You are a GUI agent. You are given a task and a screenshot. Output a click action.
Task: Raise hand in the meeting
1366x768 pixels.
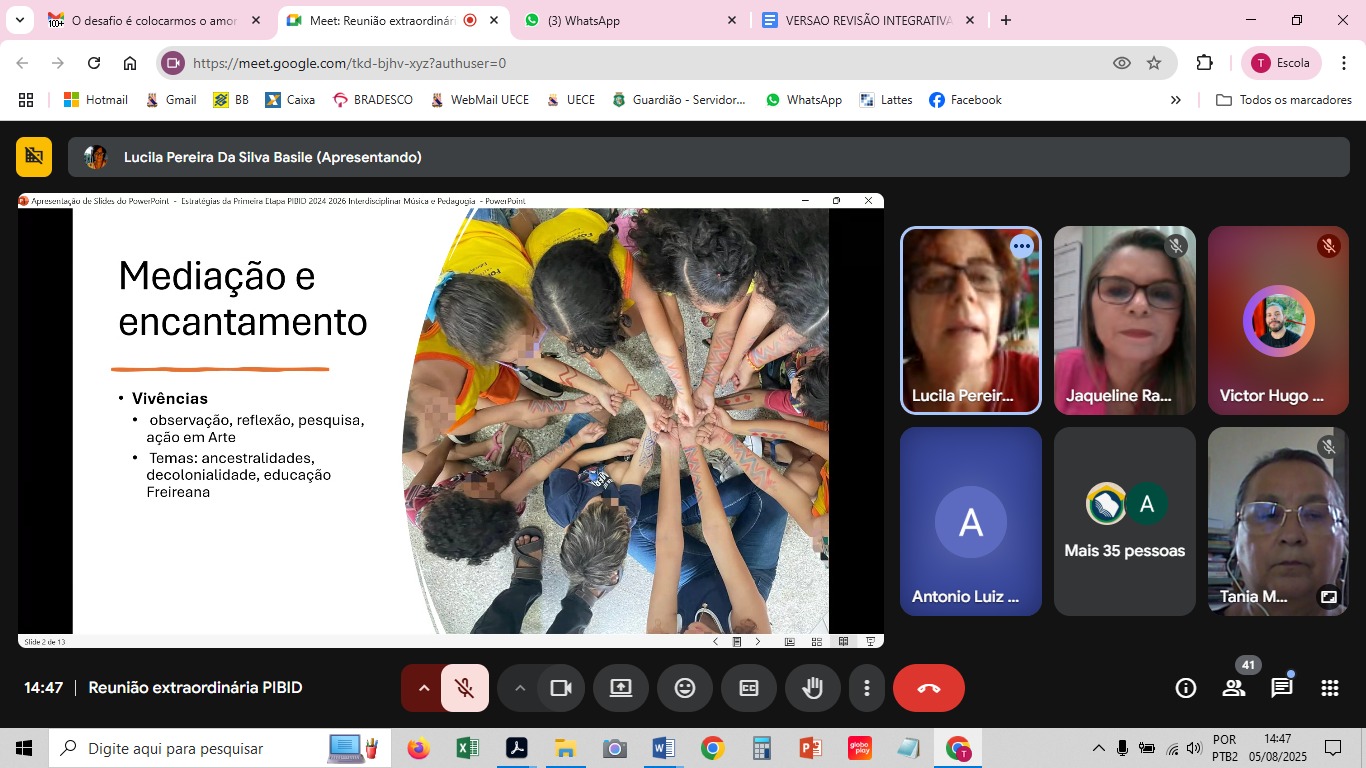point(812,688)
